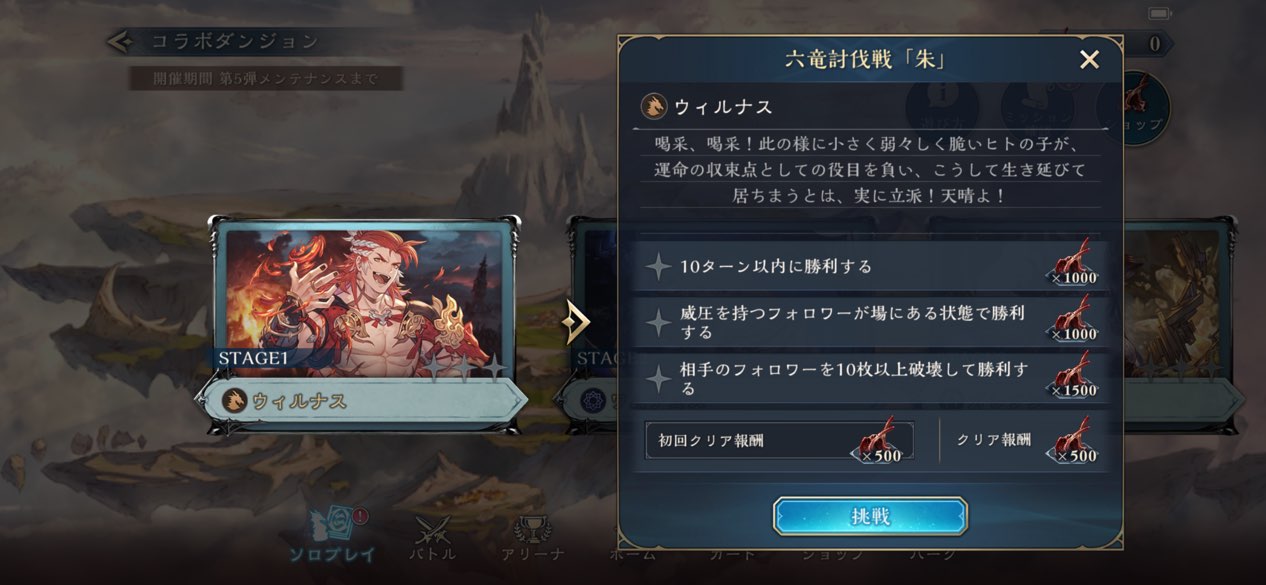Image resolution: width=1266 pixels, height=585 pixels.
Task: Start the battle with 挑戦 button
Action: [870, 516]
